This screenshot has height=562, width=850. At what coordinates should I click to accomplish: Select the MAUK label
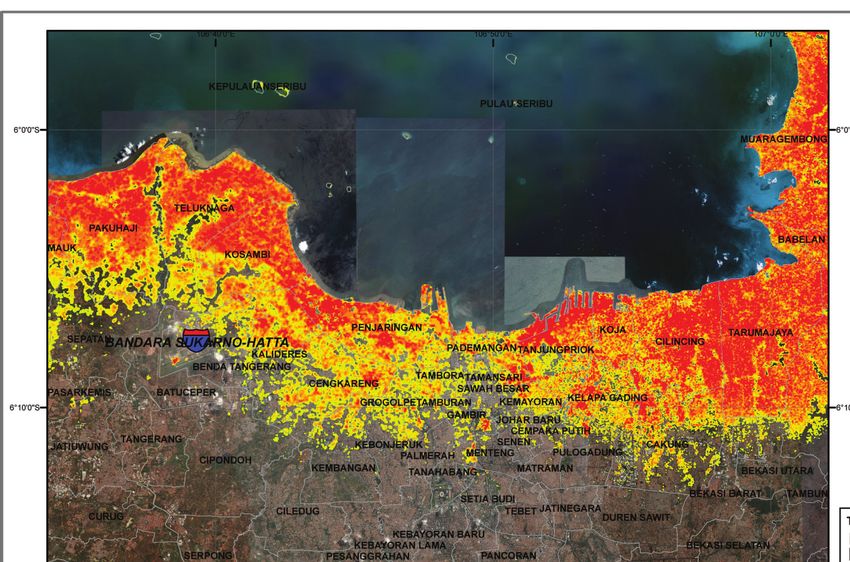point(62,248)
